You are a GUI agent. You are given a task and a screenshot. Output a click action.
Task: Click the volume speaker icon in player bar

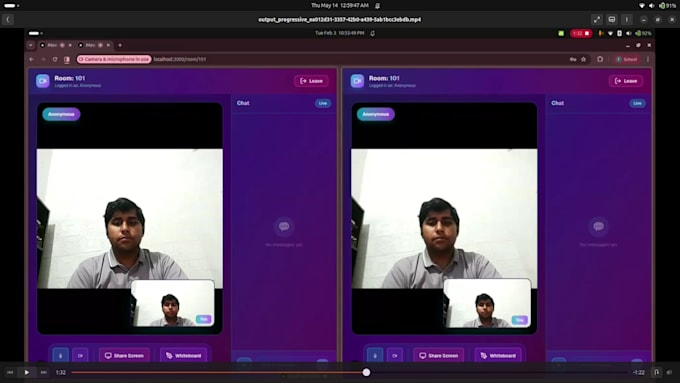click(669, 372)
